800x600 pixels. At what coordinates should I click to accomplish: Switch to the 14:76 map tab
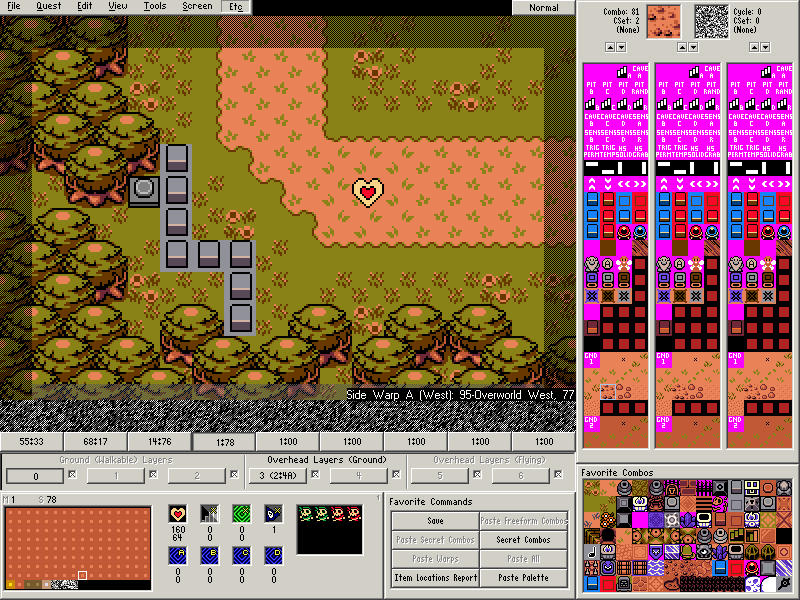pos(160,441)
